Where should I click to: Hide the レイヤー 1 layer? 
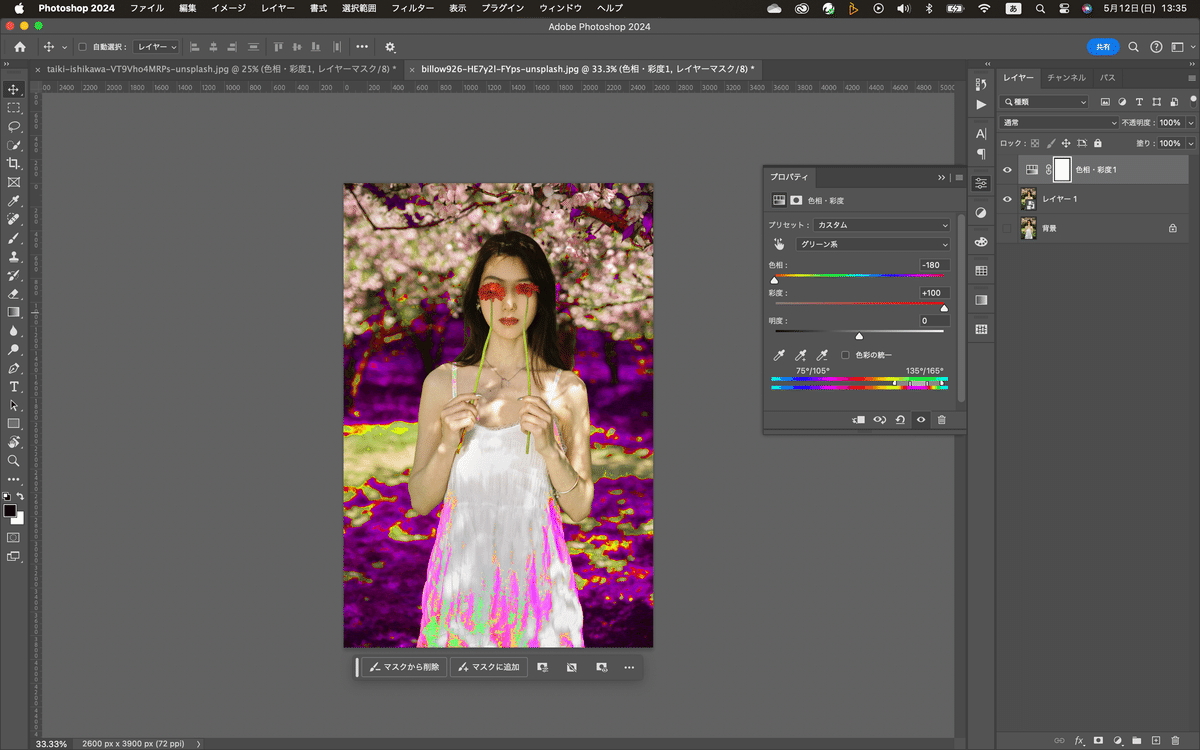coord(1007,199)
